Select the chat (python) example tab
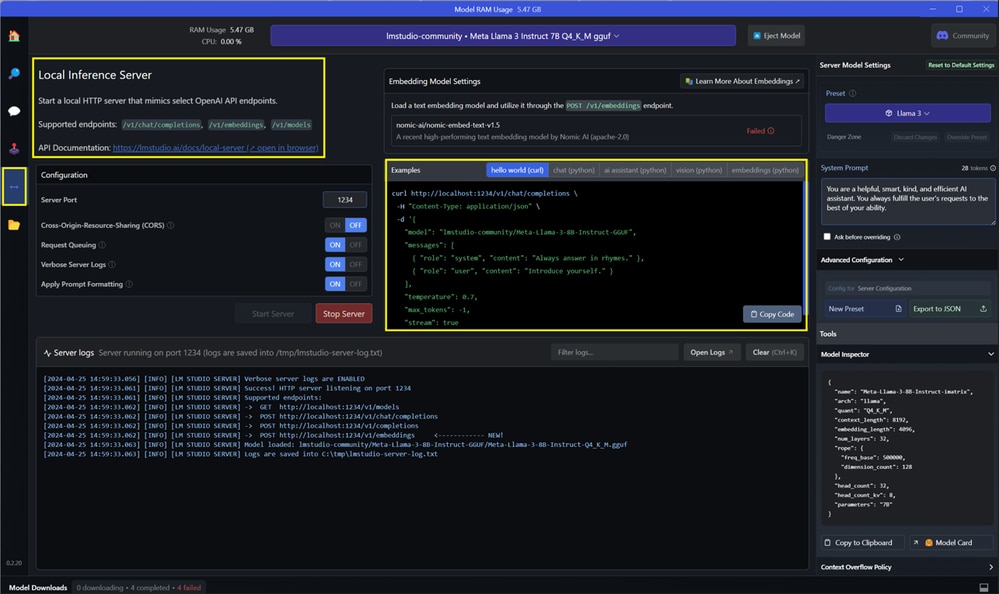The image size is (999, 594). tap(573, 170)
